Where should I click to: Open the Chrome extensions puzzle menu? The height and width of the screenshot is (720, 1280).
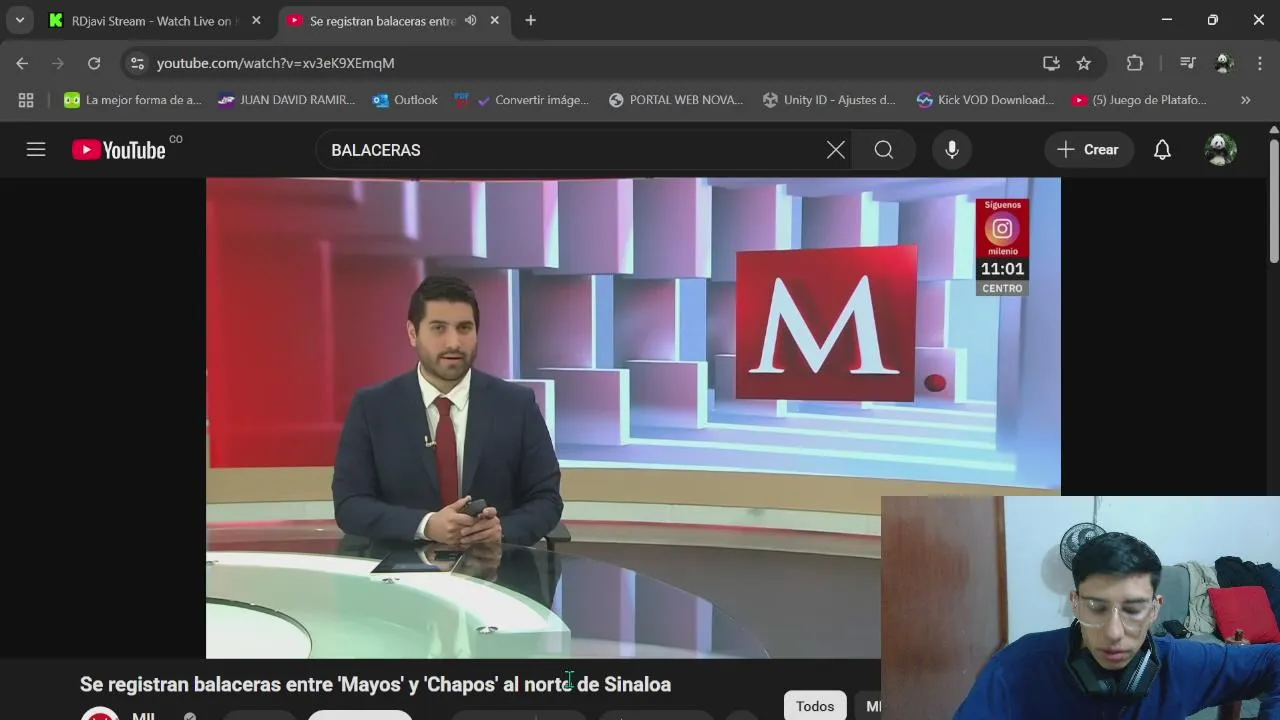[1135, 63]
